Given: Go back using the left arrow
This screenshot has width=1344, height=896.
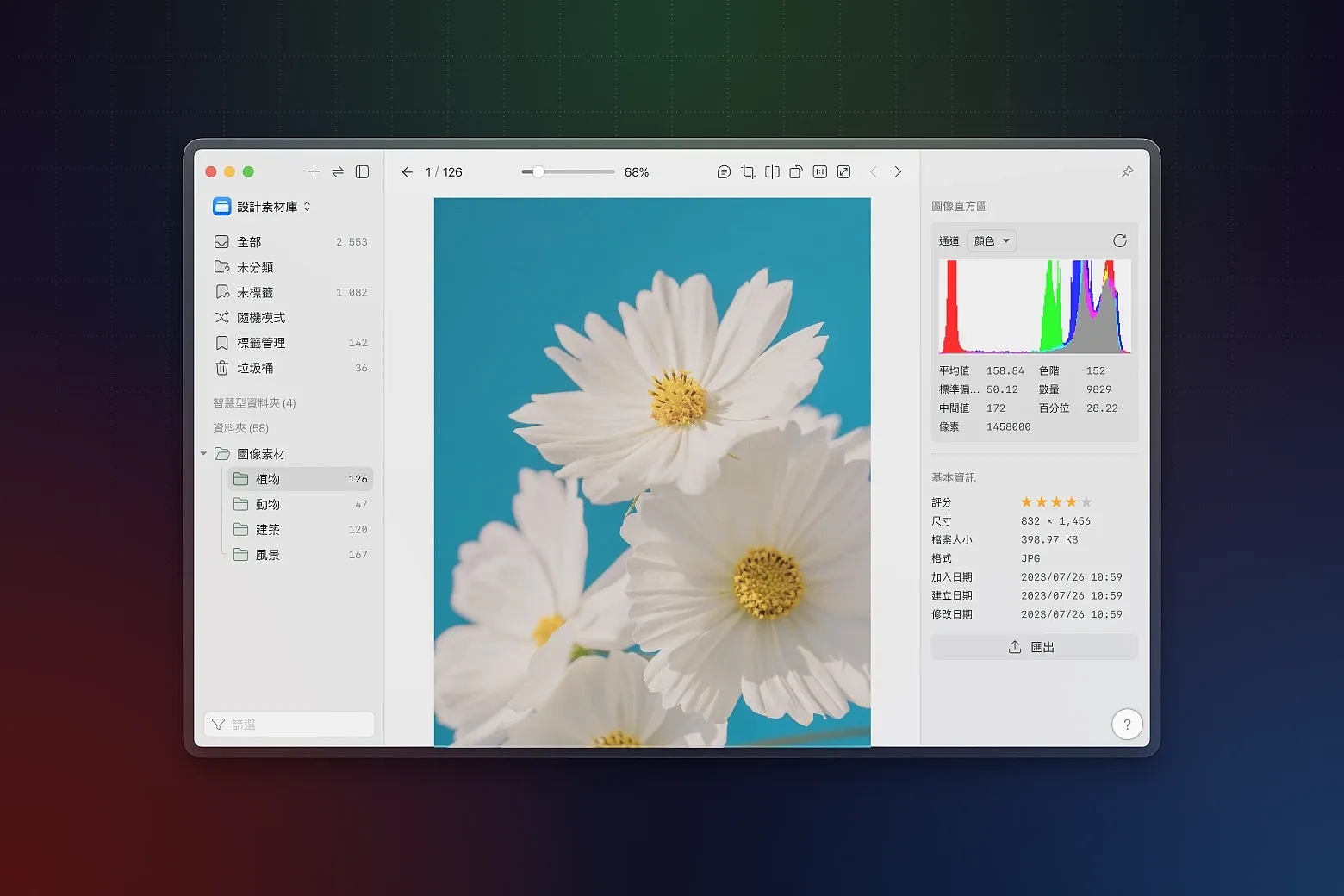Looking at the screenshot, I should tap(408, 172).
